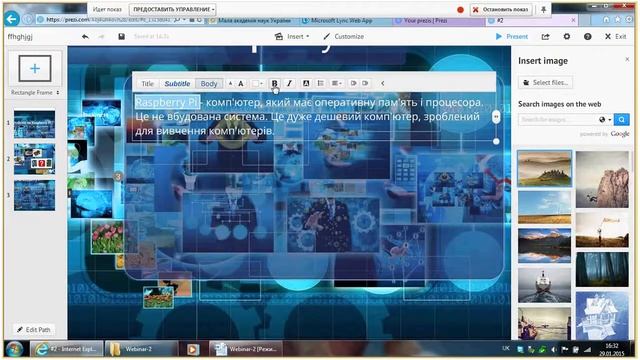The width and height of the screenshot is (640, 360).
Task: Click path marker 3 on canvas
Action: point(118,177)
